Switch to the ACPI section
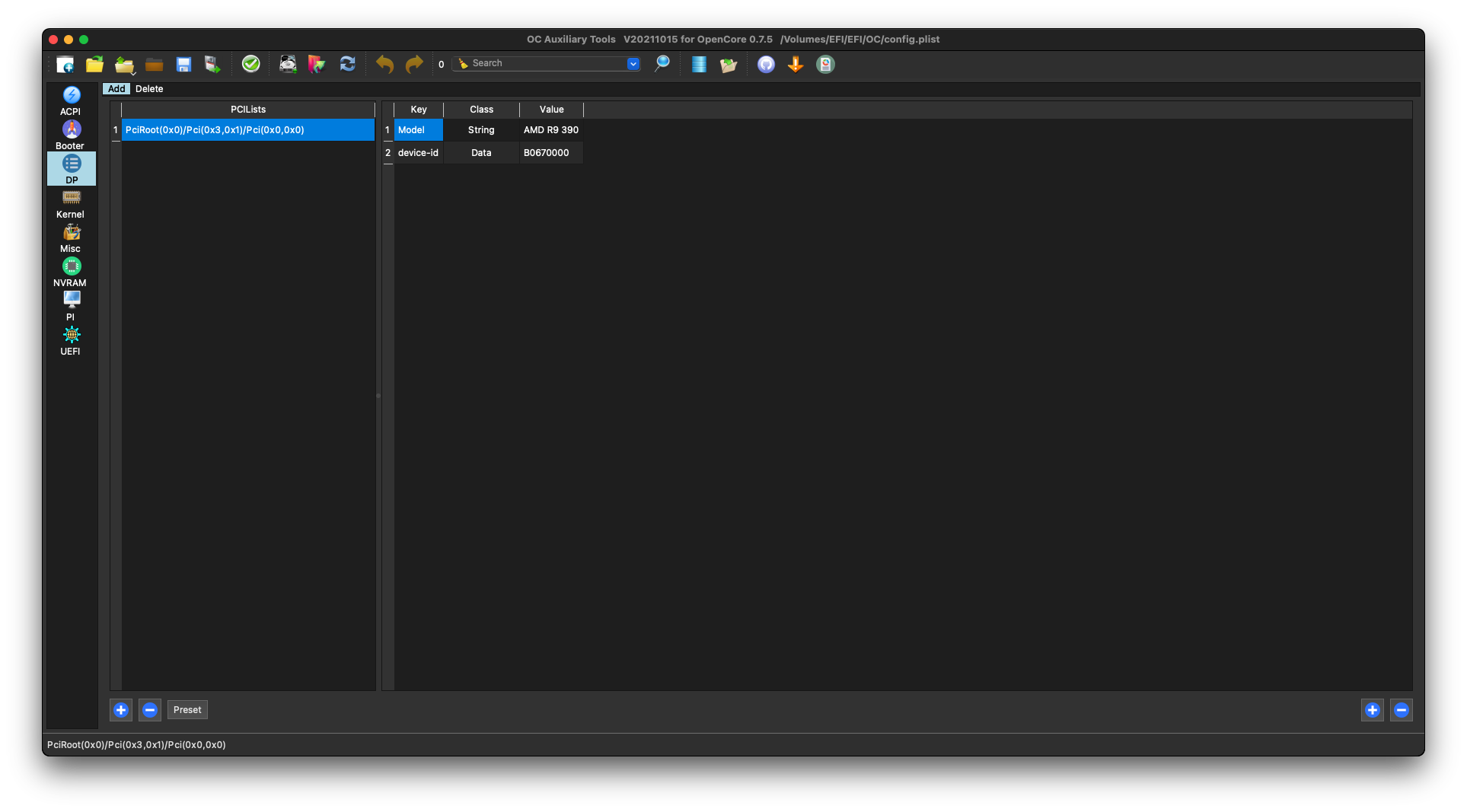 (x=71, y=100)
